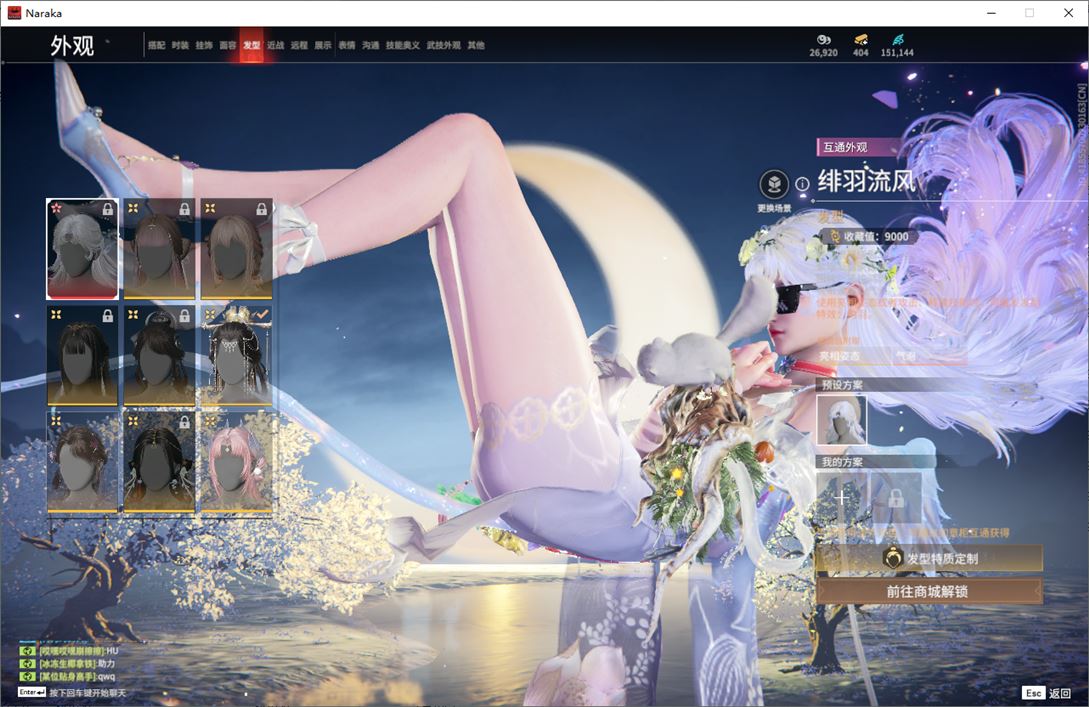Switch to the 气剑 tab
Image resolution: width=1089 pixels, height=707 pixels.
coord(928,356)
